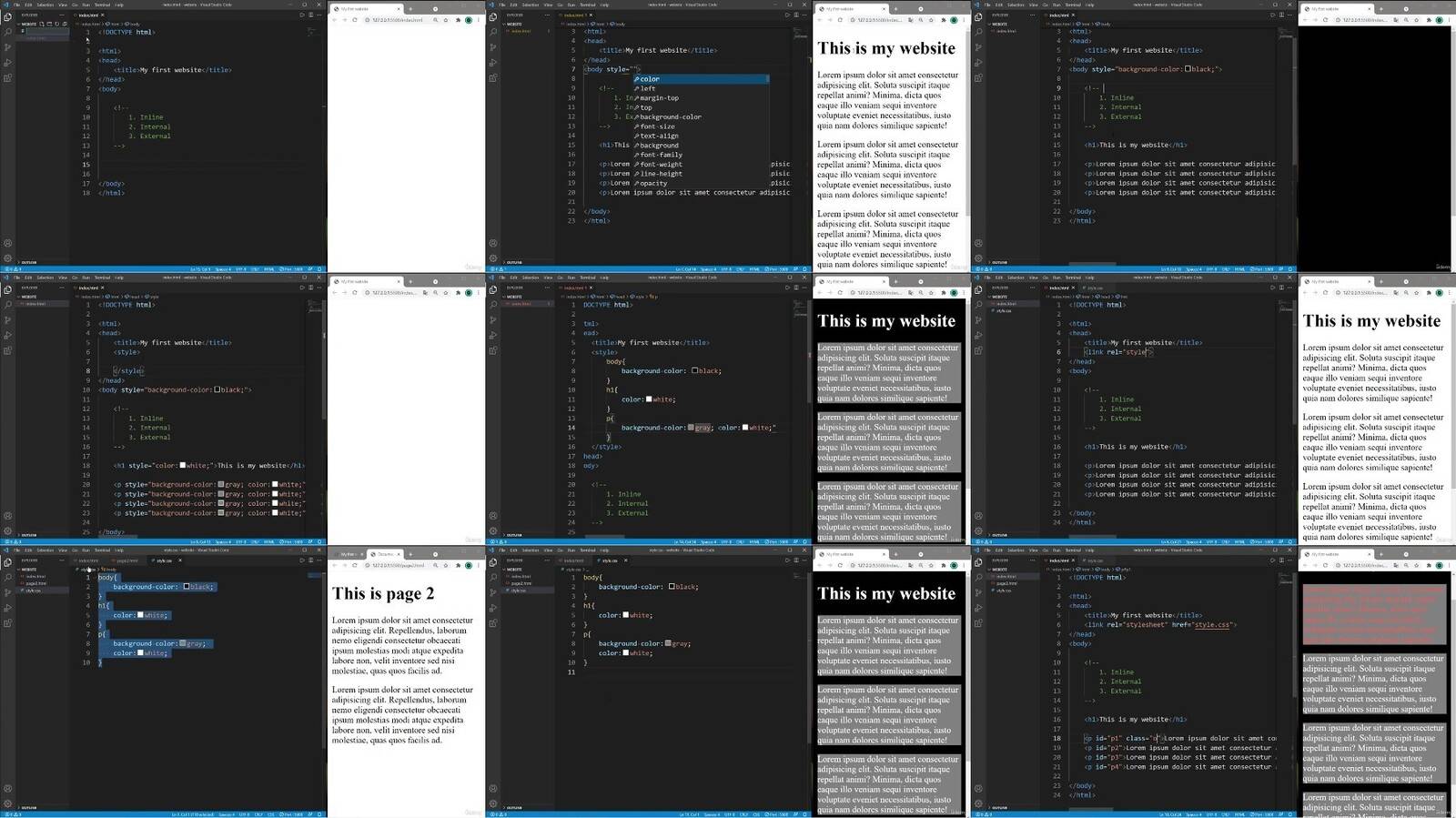Click address-bar zoom magnifier in the inline p-styles frame
The image size is (1456, 818).
435,292
